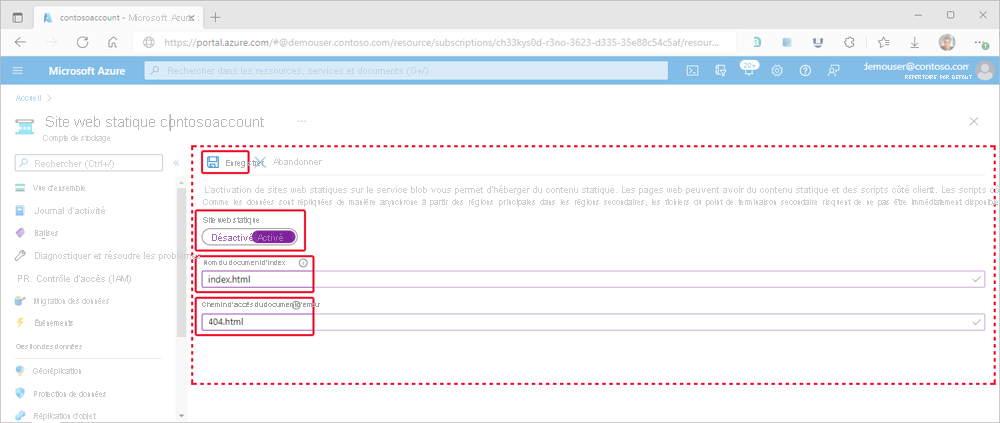Open the directories and subscriptions filter icon
This screenshot has height=423, width=1000.
tap(721, 71)
